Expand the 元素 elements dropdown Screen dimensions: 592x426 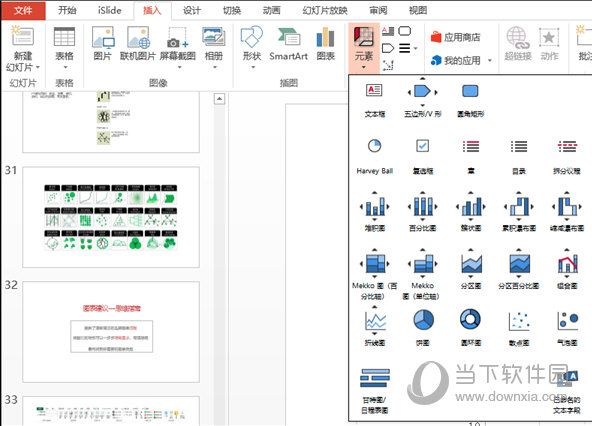pyautogui.click(x=364, y=48)
